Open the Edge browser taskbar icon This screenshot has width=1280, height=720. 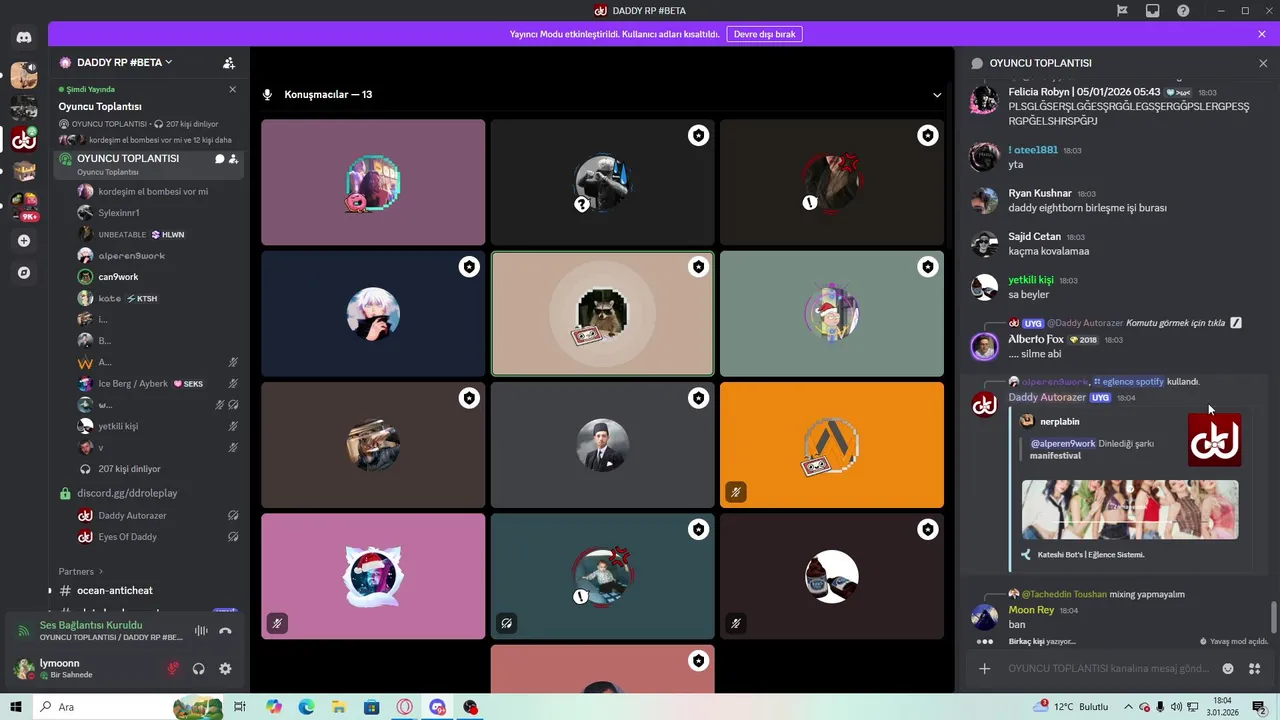tap(306, 707)
